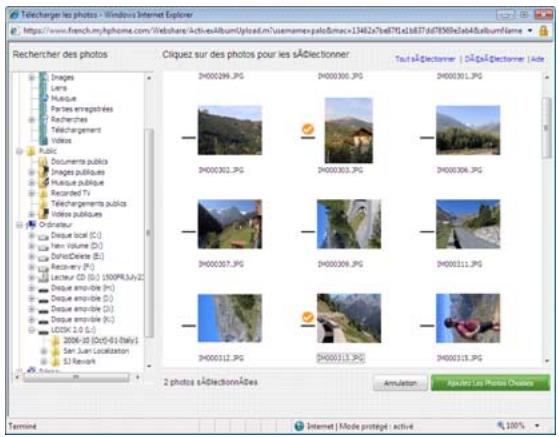Toggle selection mark for IM000309.JPG

pos(308,231)
